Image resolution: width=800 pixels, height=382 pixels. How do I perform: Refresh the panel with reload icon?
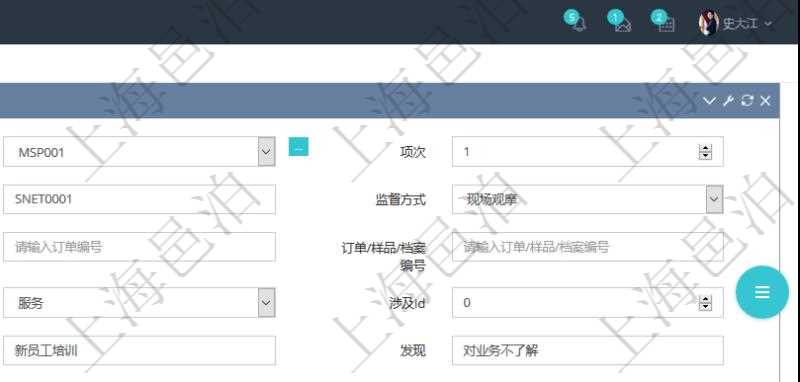pyautogui.click(x=747, y=100)
